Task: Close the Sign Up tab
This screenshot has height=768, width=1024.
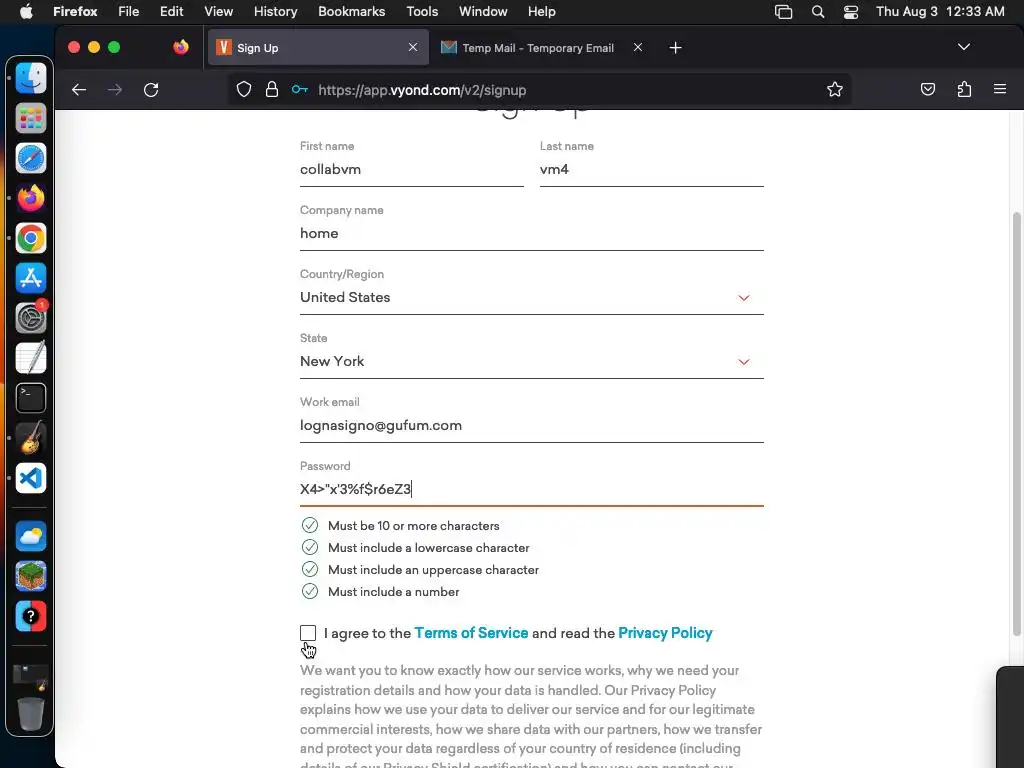Action: click(x=413, y=47)
